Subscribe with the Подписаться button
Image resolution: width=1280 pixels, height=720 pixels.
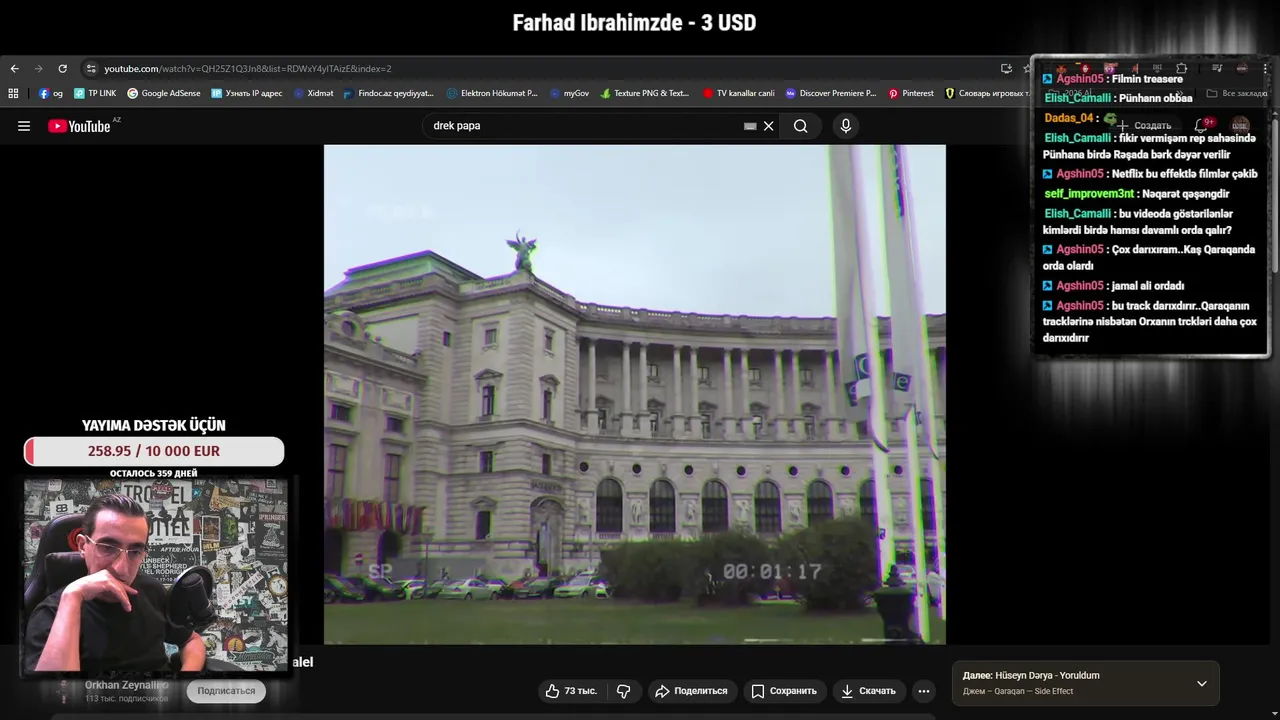tap(226, 691)
